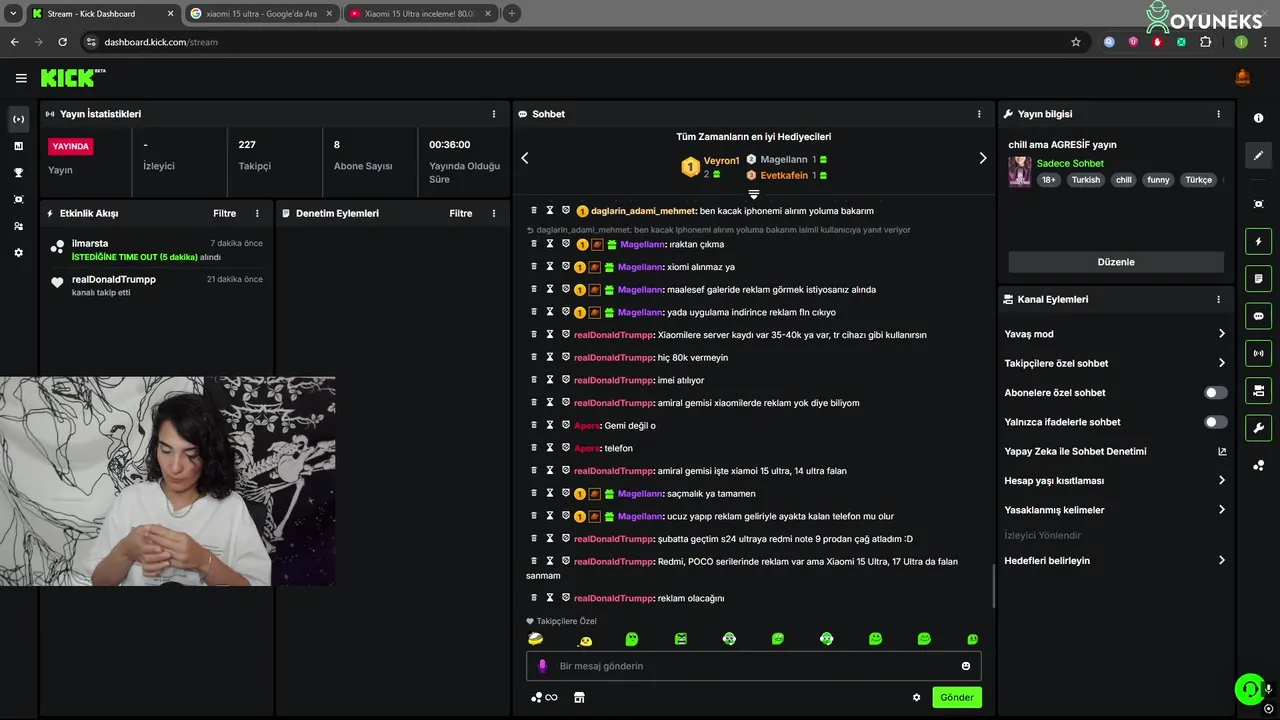Show previous leaderboard with left arrow

pos(525,158)
